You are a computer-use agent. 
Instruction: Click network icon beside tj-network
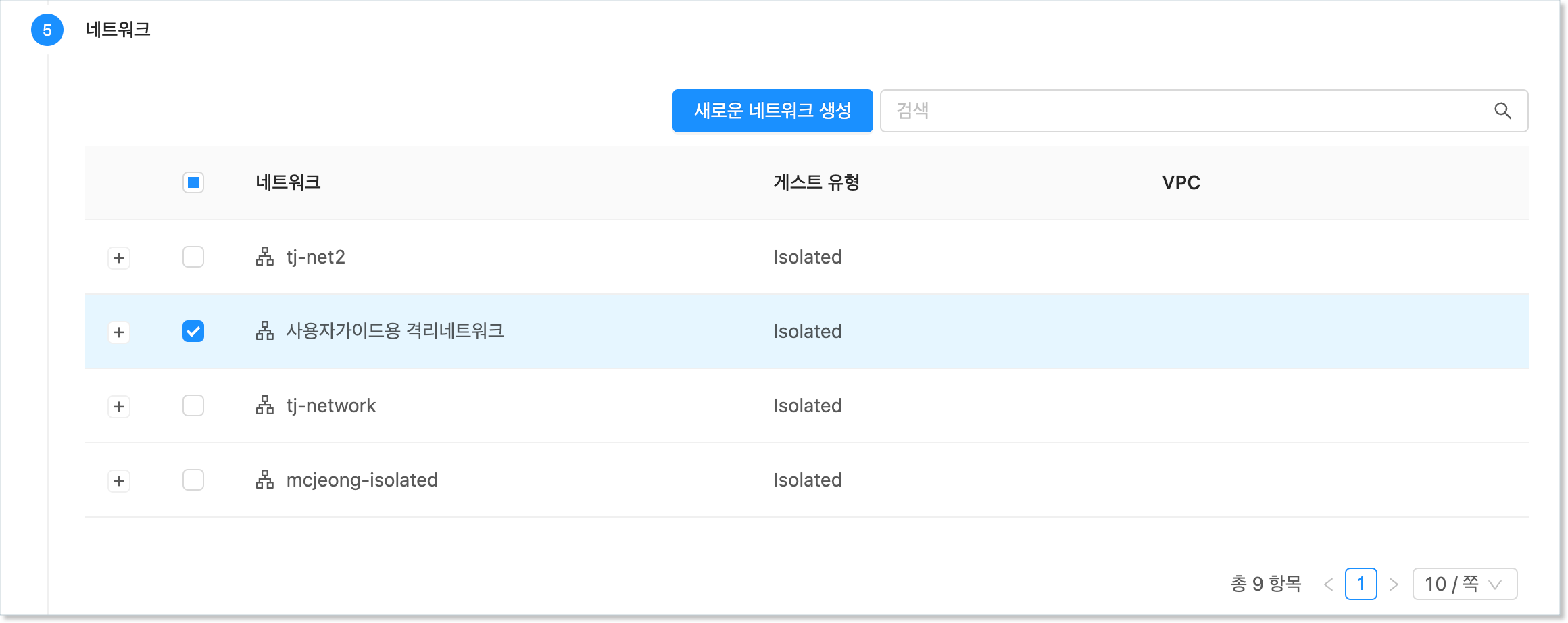point(265,405)
